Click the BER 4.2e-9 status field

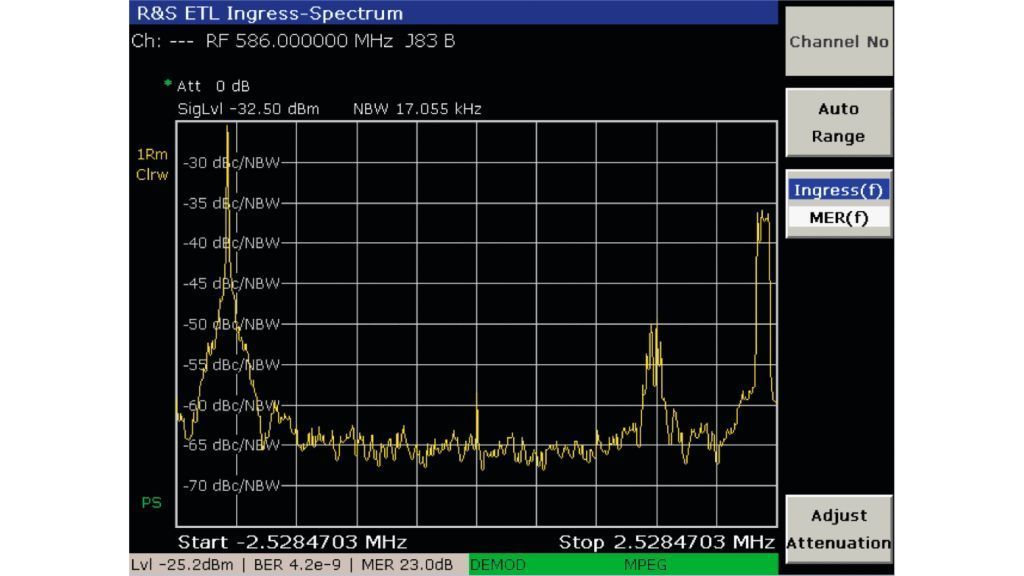tap(307, 565)
